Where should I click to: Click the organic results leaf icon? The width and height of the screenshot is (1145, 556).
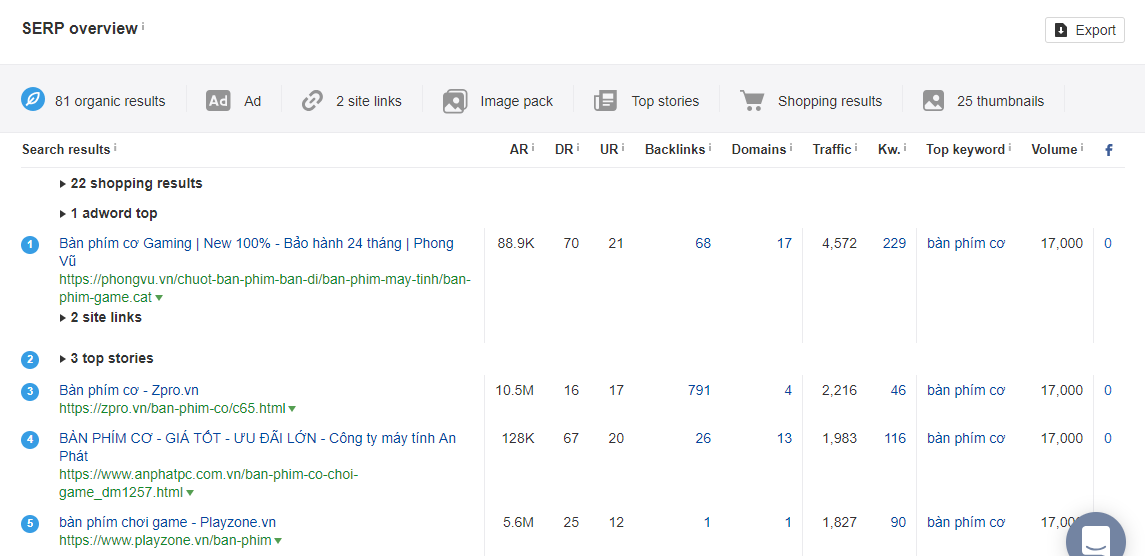click(x=33, y=100)
